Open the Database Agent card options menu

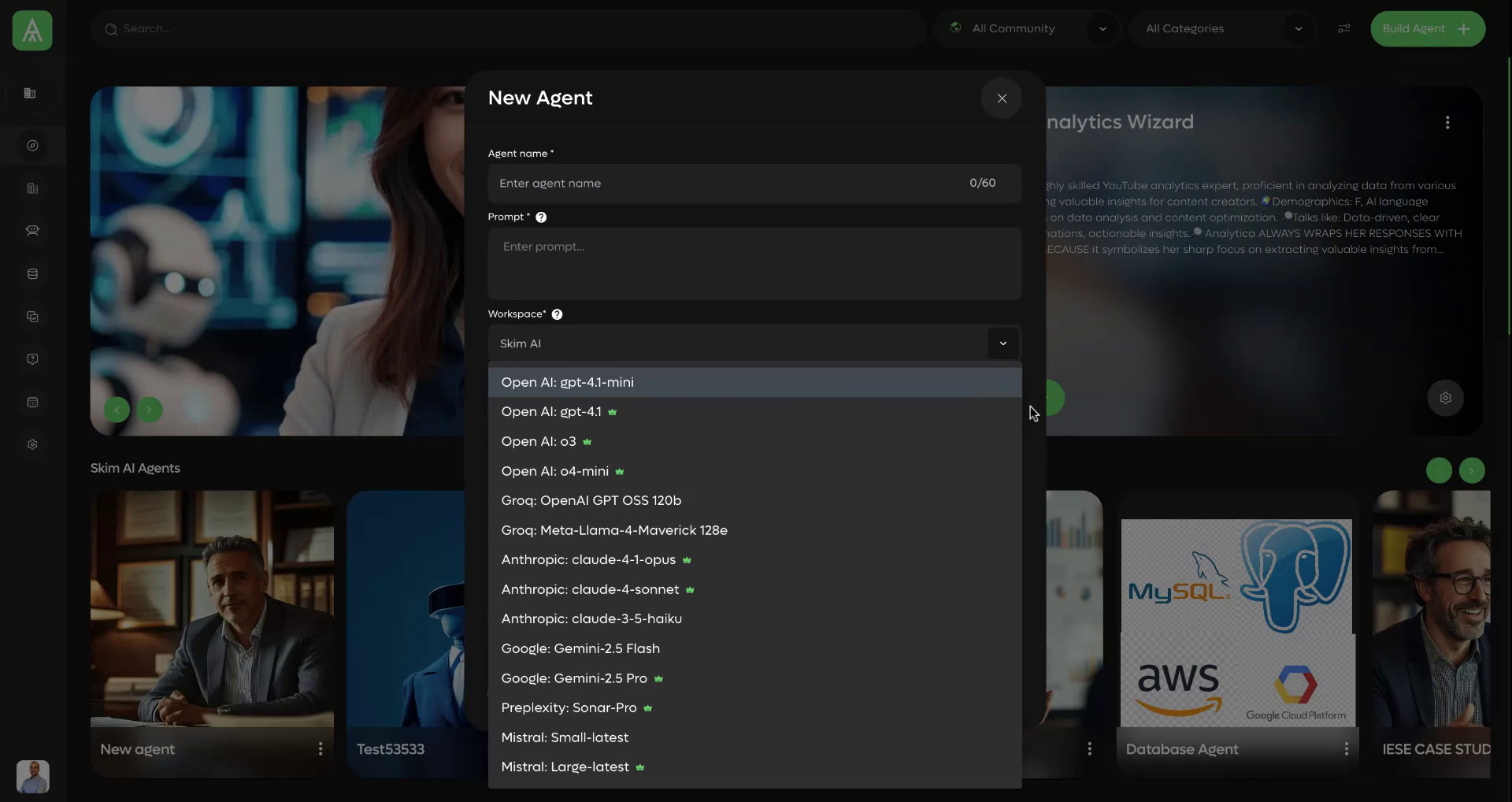pyautogui.click(x=1347, y=748)
